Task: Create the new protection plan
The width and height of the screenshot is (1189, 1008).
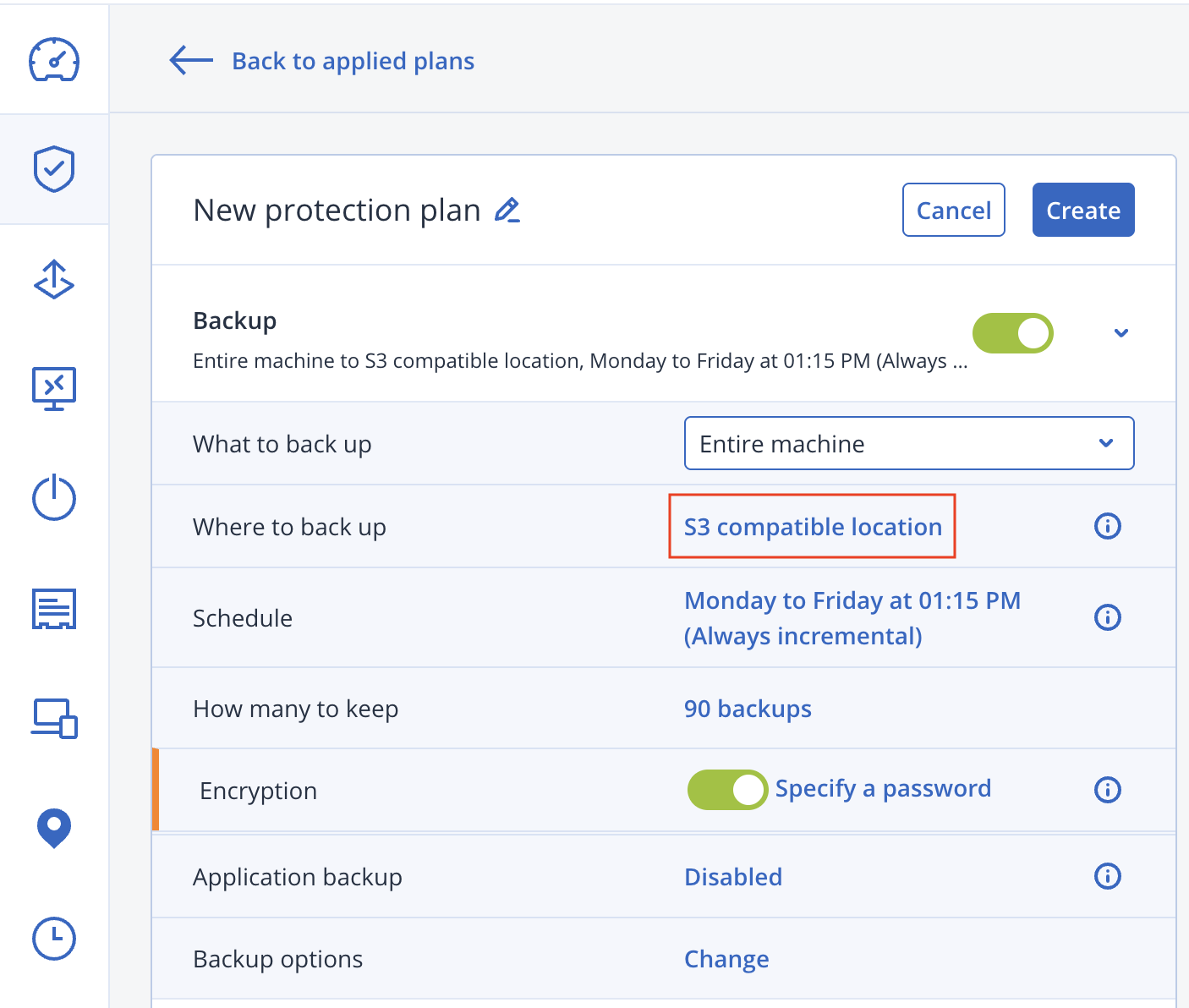Action: point(1083,210)
